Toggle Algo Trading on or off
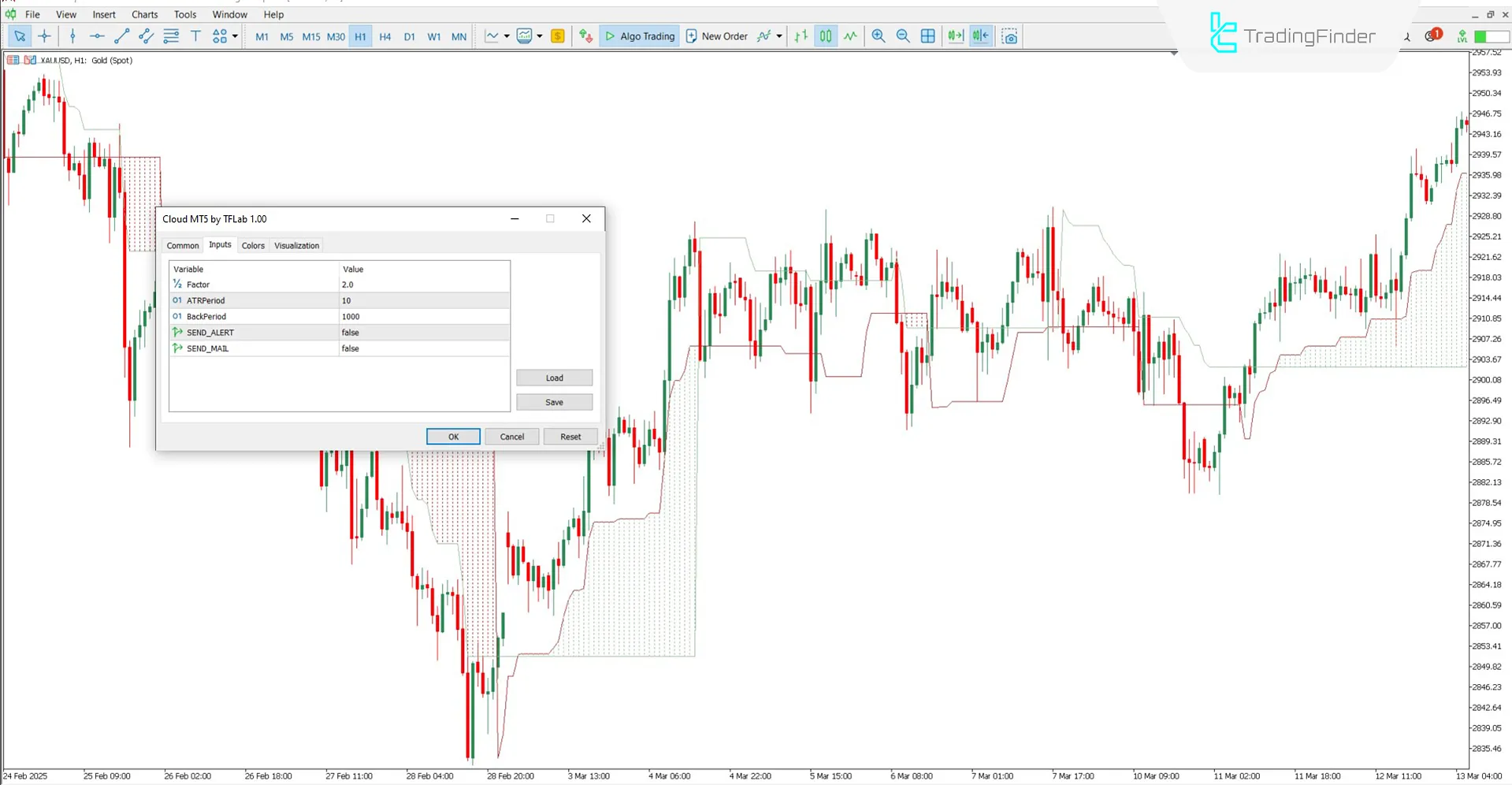This screenshot has width=1512, height=785. coord(639,36)
